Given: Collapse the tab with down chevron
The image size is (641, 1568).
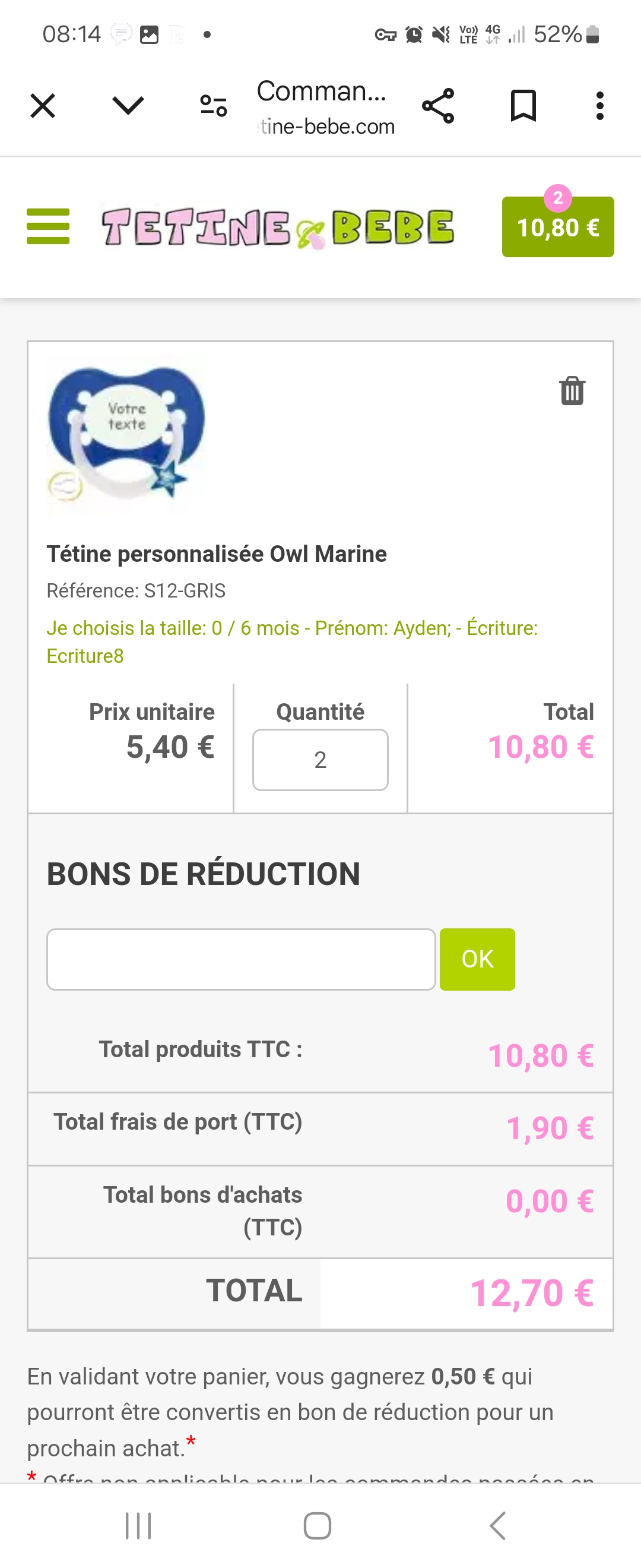Looking at the screenshot, I should [x=128, y=106].
